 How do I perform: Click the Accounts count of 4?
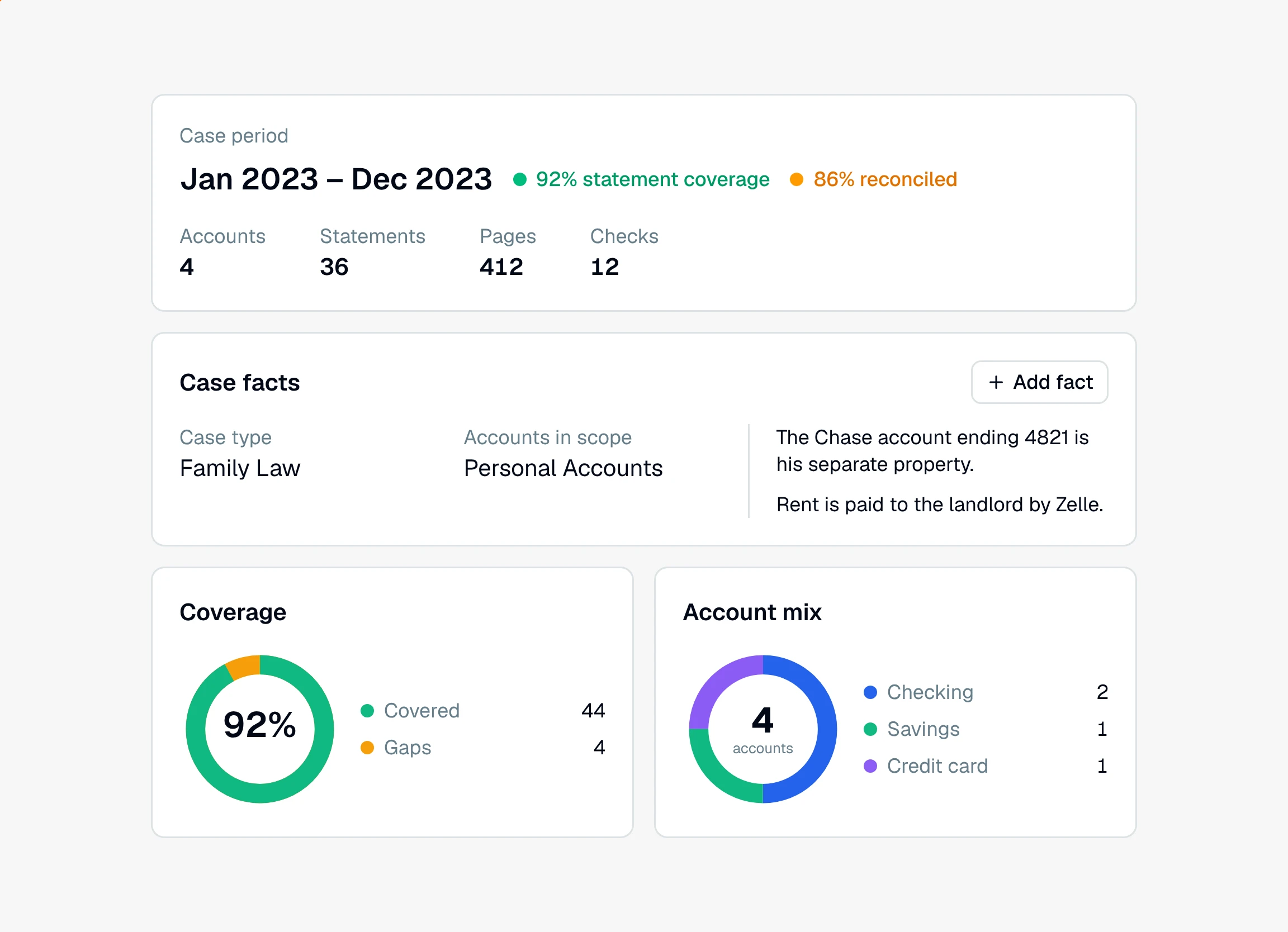[x=187, y=267]
